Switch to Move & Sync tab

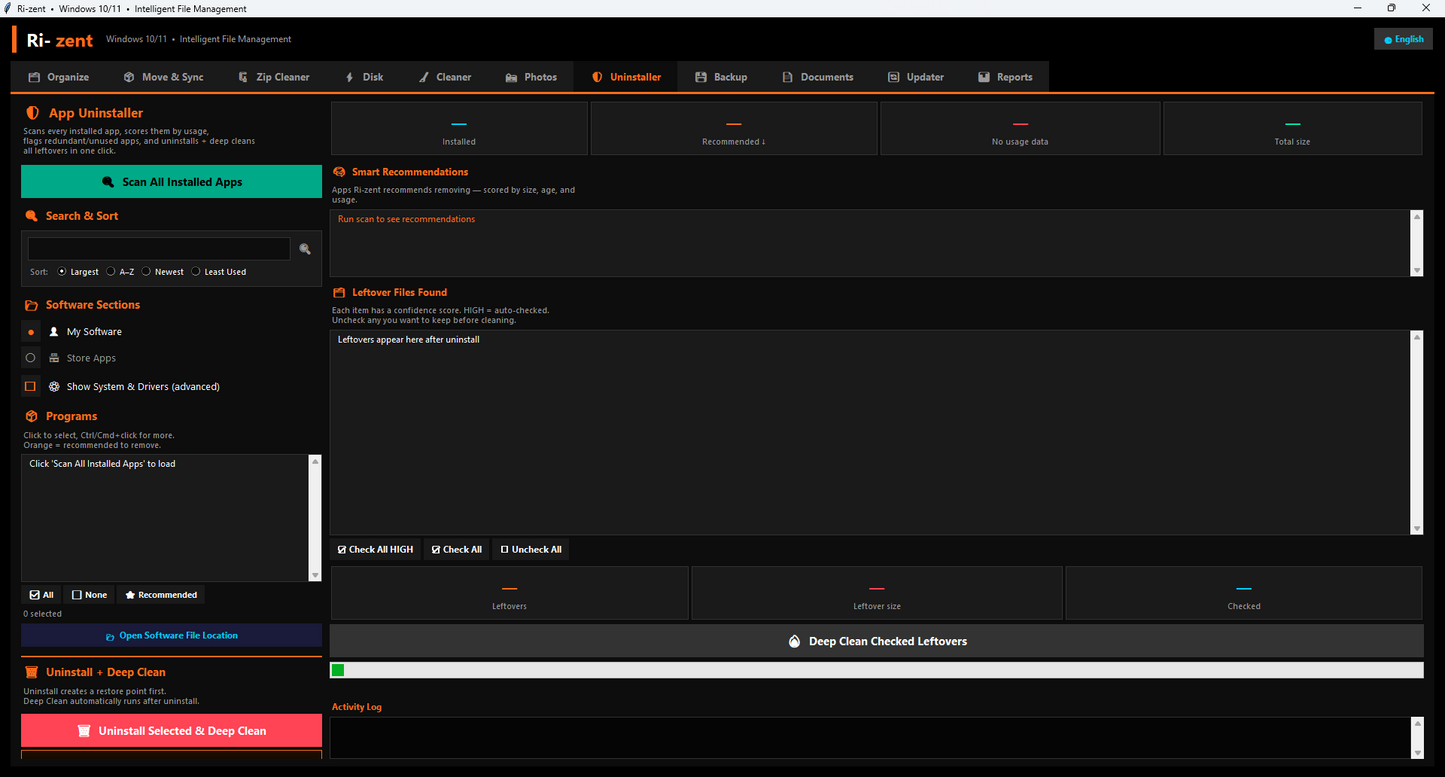click(164, 77)
